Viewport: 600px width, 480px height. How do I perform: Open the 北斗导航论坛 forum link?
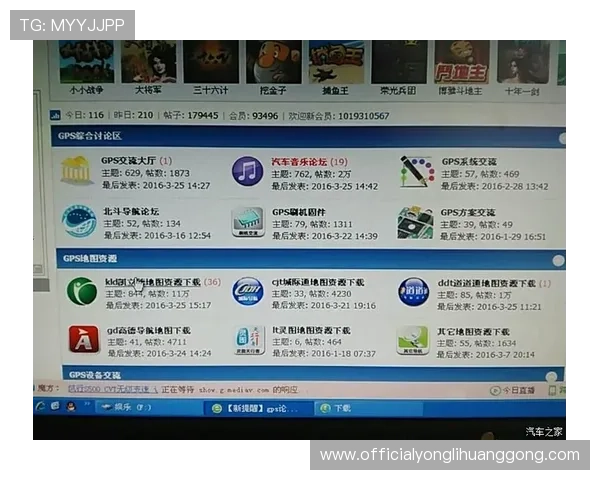pos(131,211)
